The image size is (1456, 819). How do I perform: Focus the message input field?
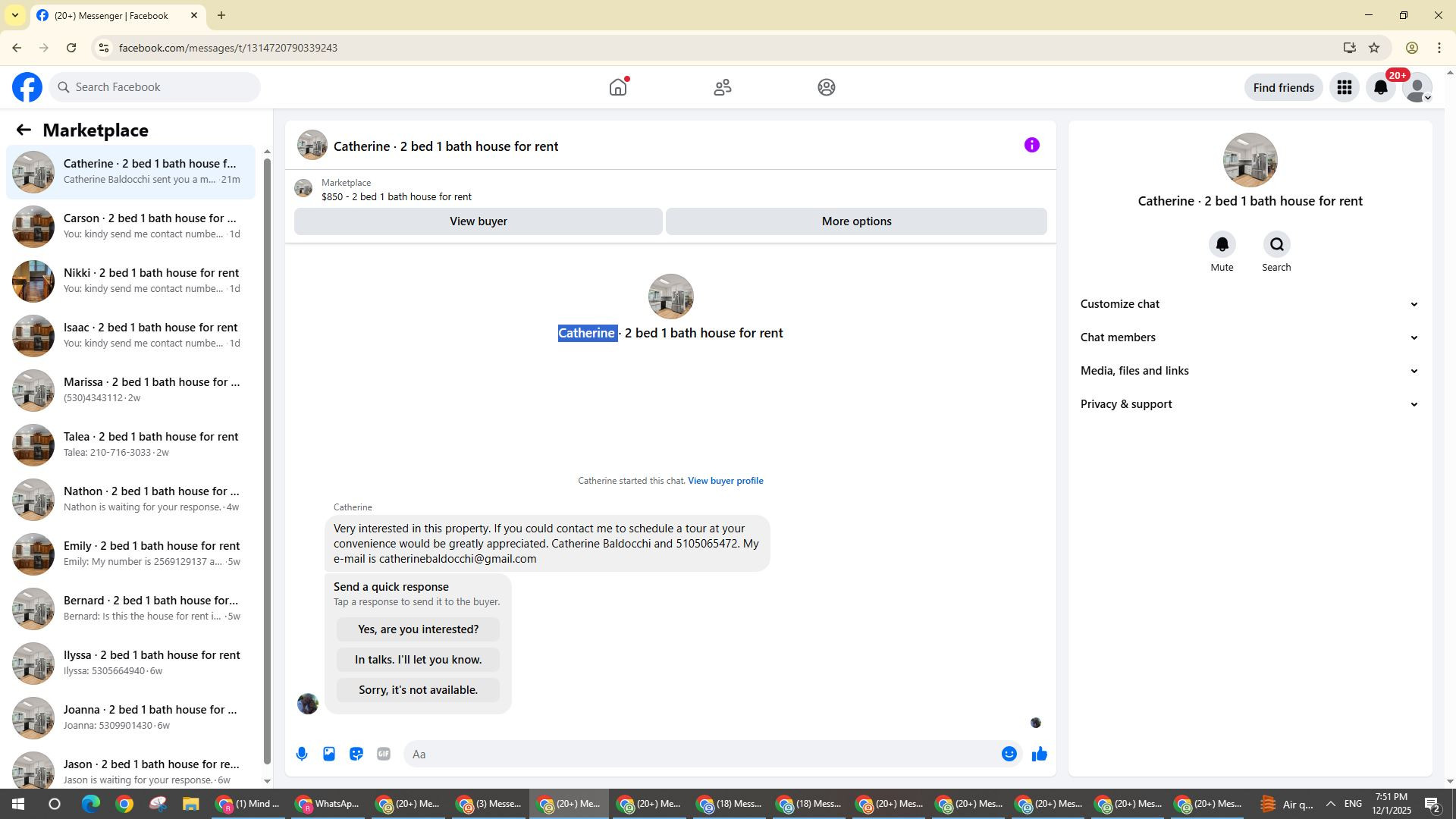(x=701, y=754)
